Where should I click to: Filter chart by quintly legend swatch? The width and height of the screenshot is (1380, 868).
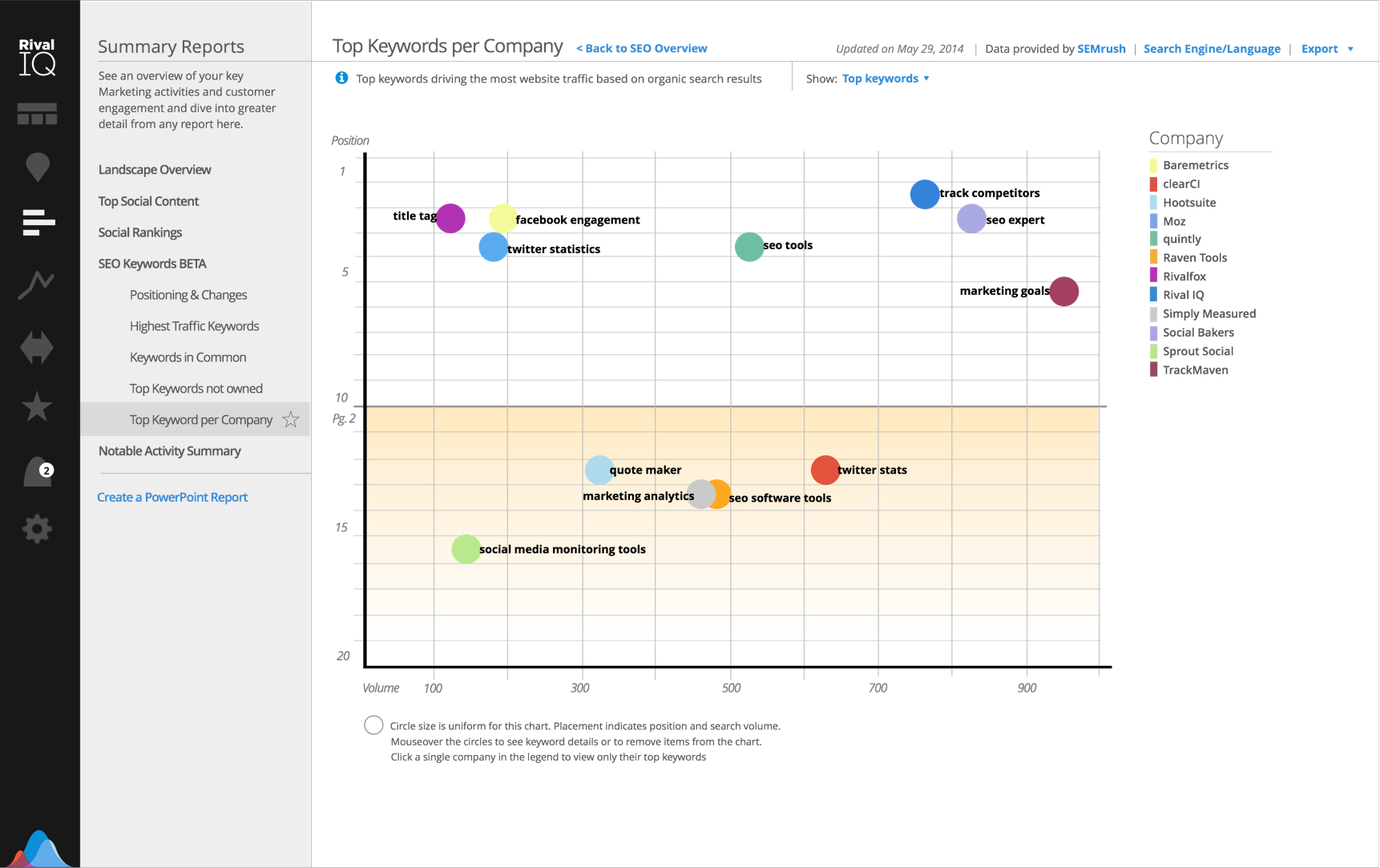click(x=1153, y=239)
